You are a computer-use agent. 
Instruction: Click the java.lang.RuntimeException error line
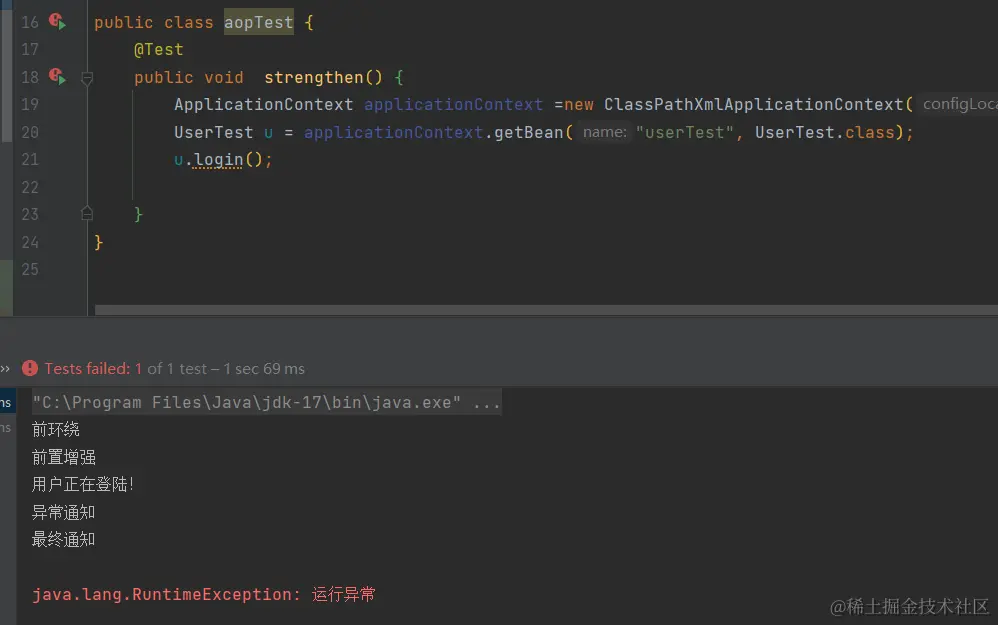pyautogui.click(x=204, y=594)
